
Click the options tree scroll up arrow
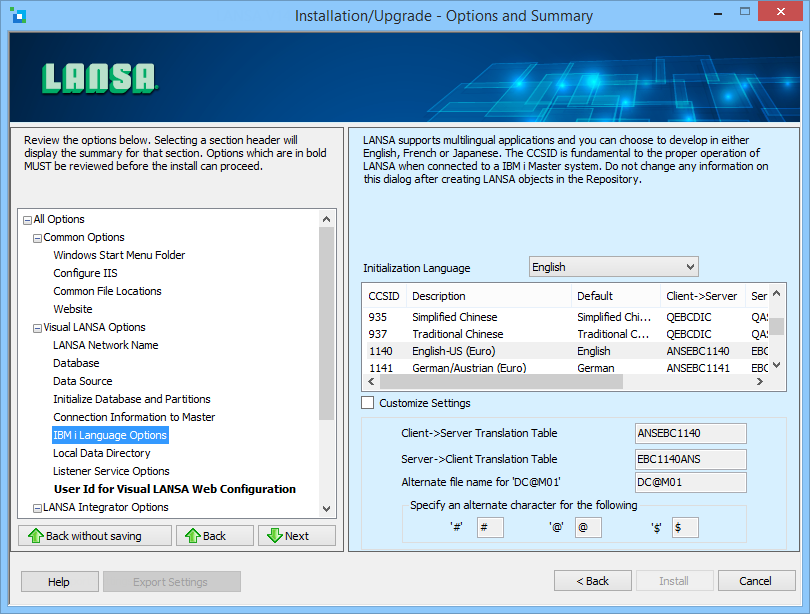326,219
